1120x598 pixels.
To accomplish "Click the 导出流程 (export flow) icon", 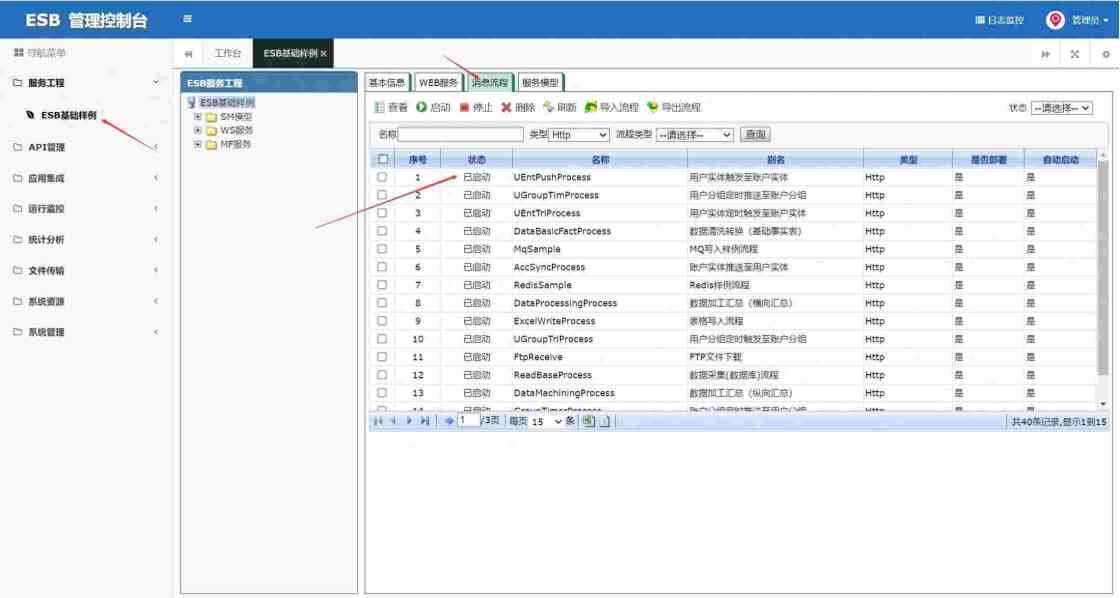I will pyautogui.click(x=652, y=107).
